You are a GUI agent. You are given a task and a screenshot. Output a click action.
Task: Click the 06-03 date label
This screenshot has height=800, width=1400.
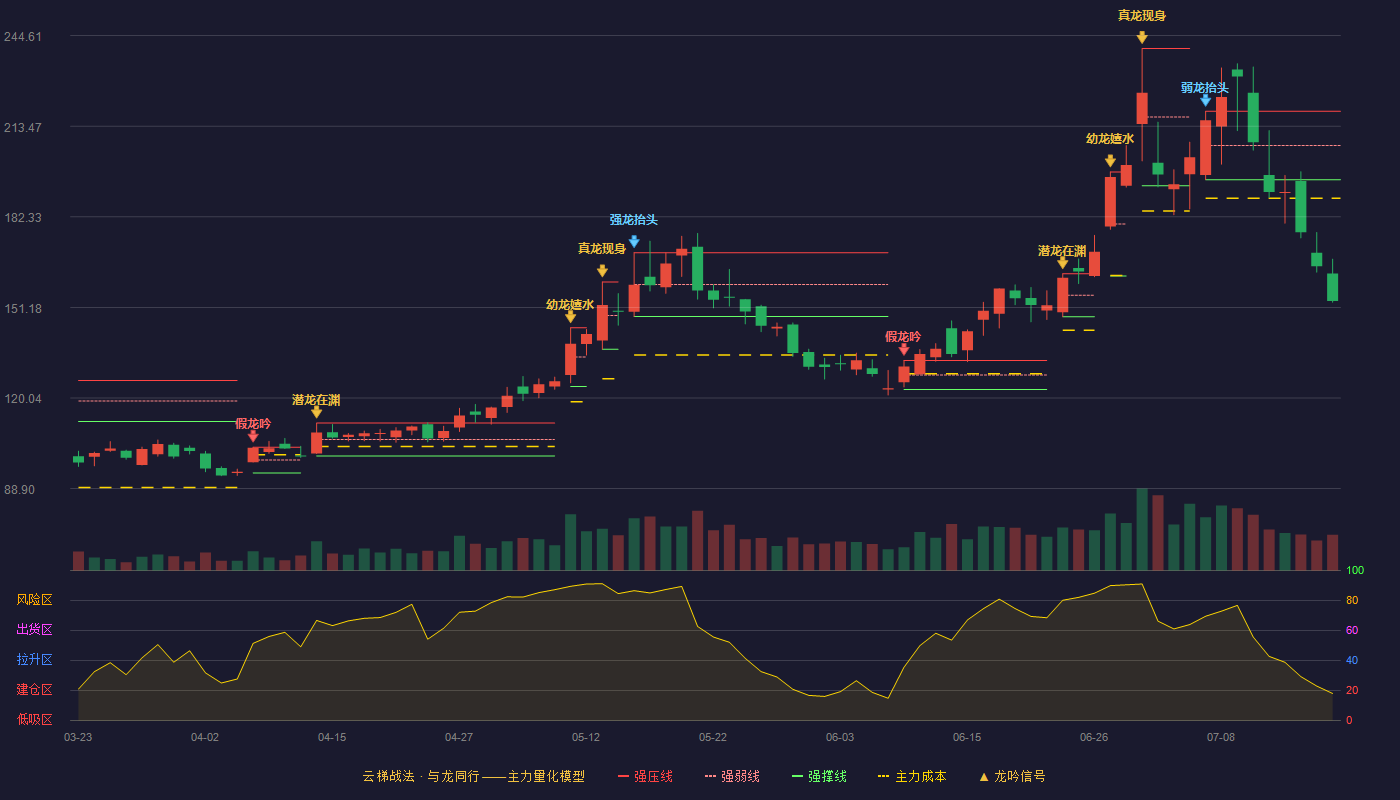[840, 737]
